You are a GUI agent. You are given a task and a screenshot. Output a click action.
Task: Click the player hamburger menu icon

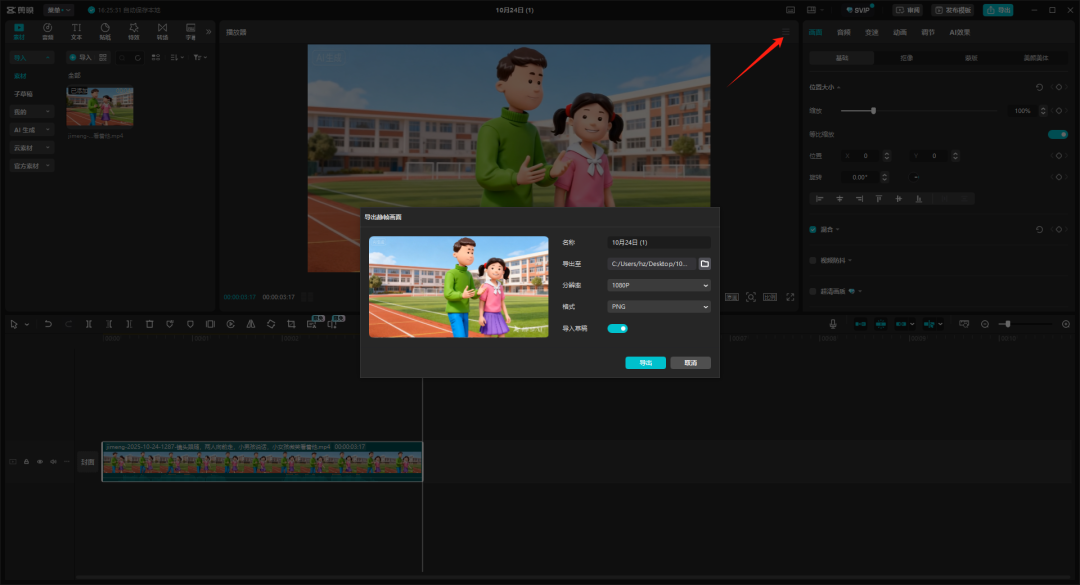pyautogui.click(x=786, y=32)
